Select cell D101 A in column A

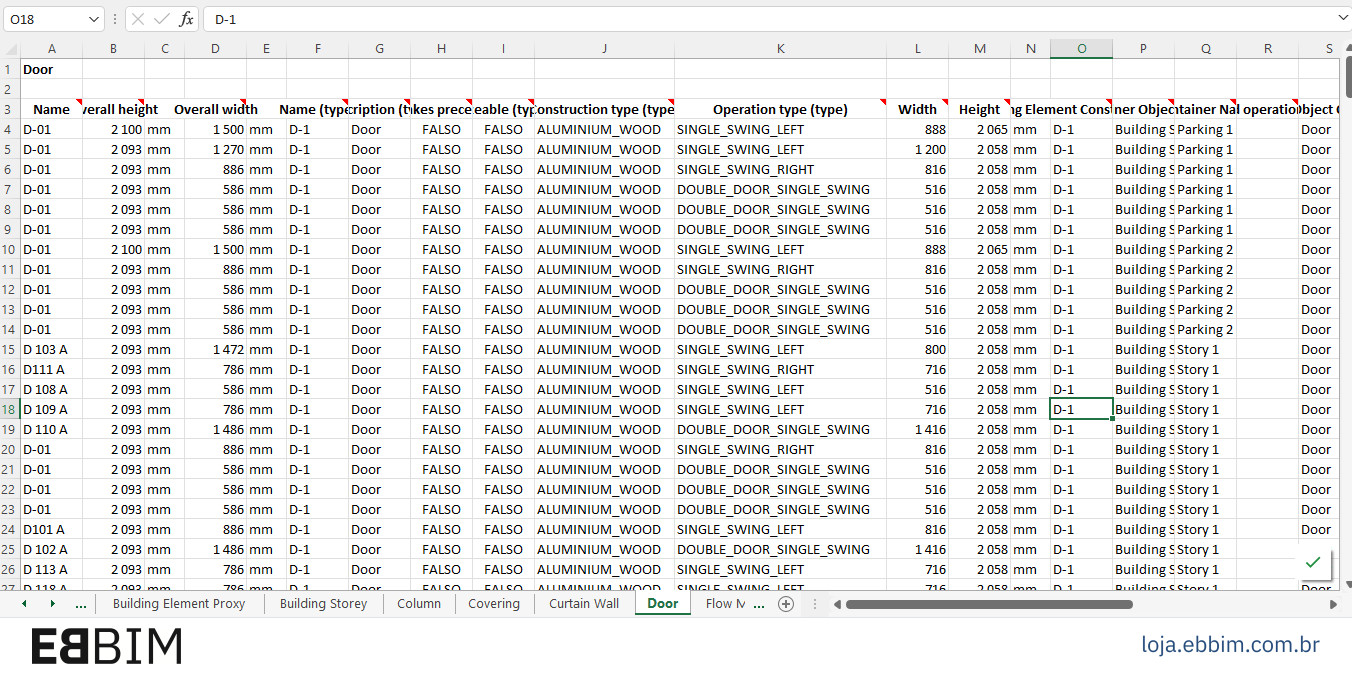[51, 529]
